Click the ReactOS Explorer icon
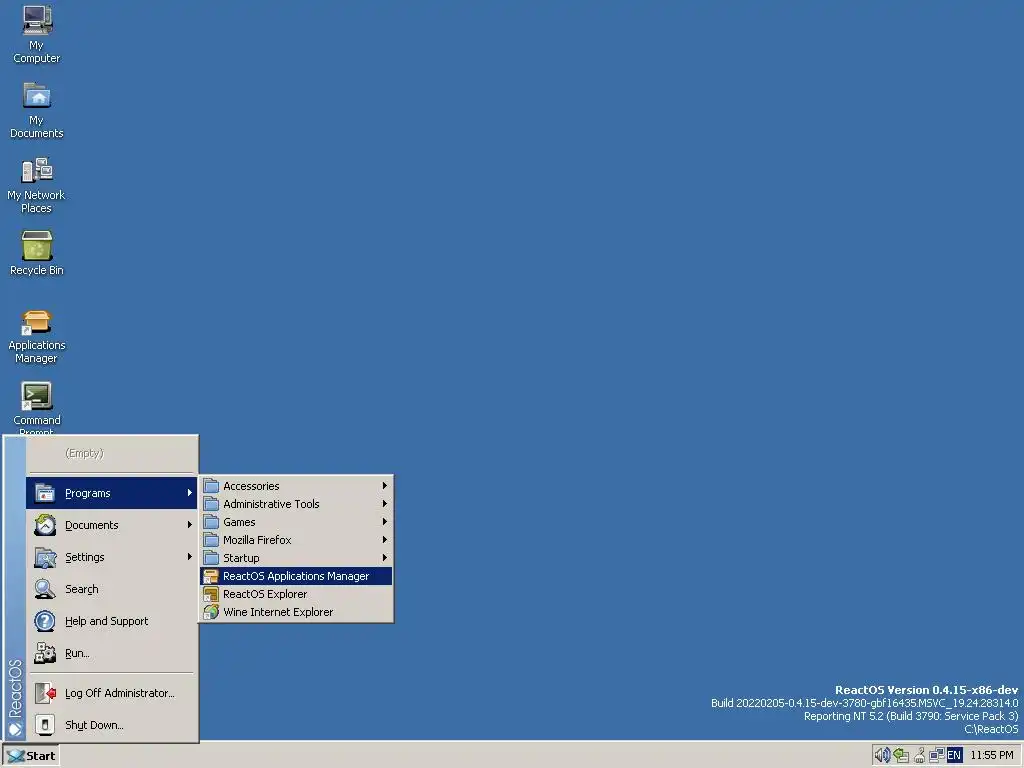Screen dimensions: 1024x768 click(x=211, y=594)
